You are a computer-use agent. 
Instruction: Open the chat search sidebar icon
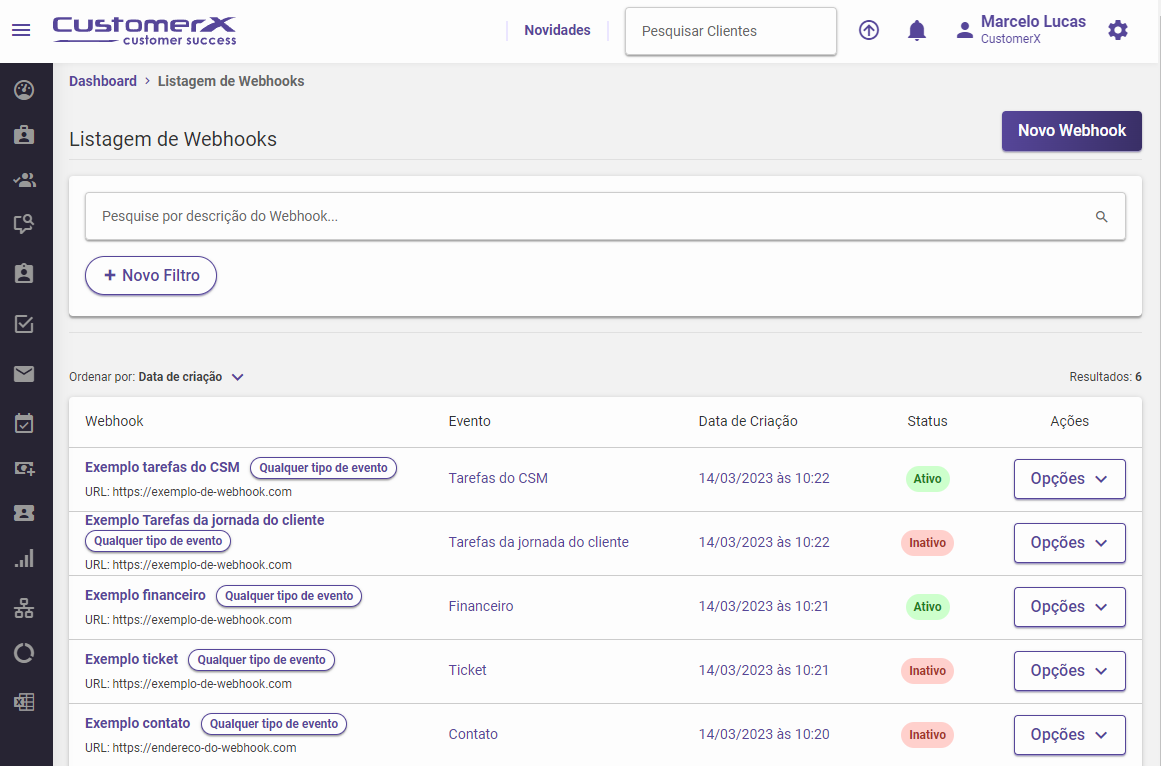coord(24,224)
